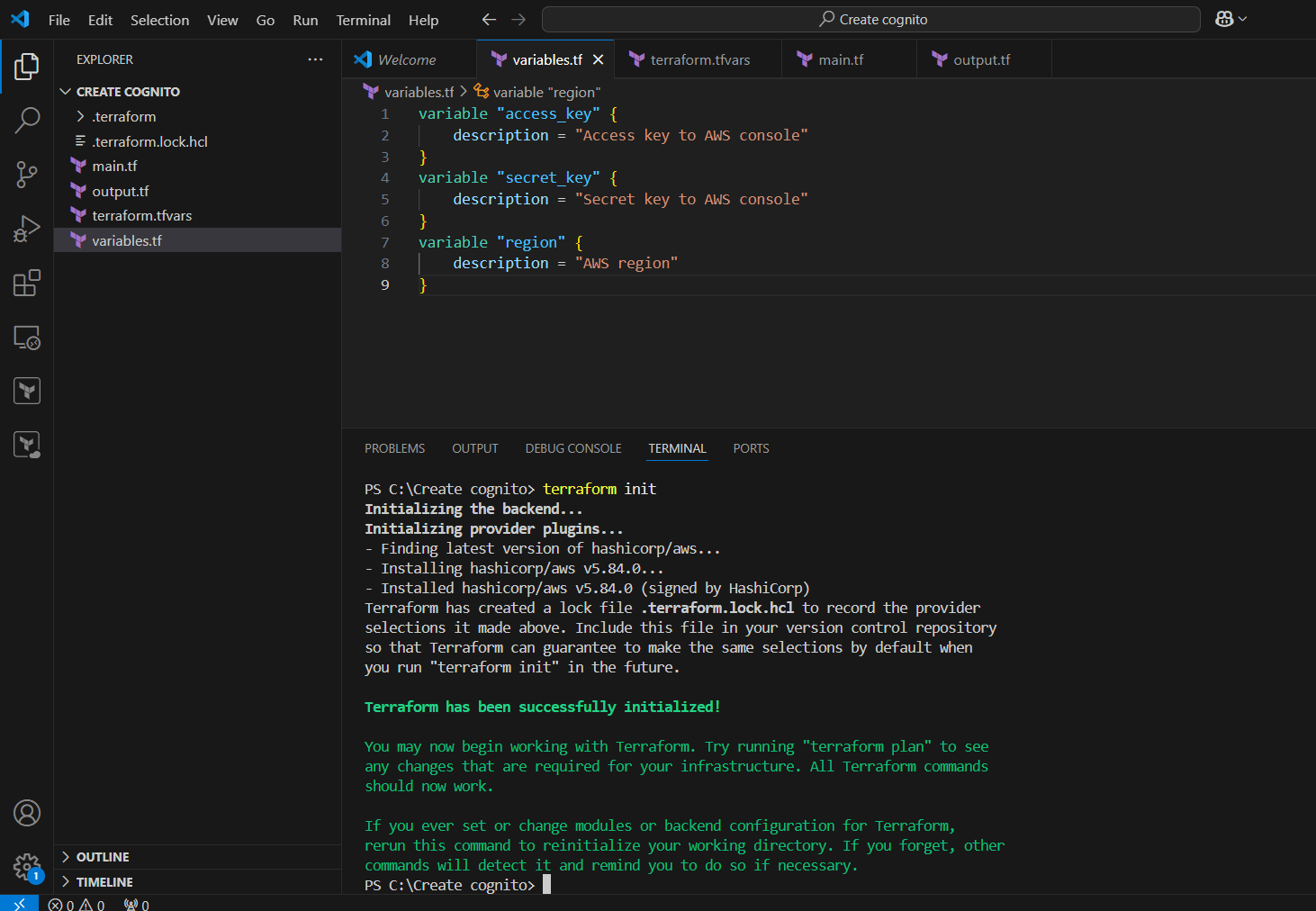Go forward with the right arrow
This screenshot has height=911, width=1316.
[518, 19]
